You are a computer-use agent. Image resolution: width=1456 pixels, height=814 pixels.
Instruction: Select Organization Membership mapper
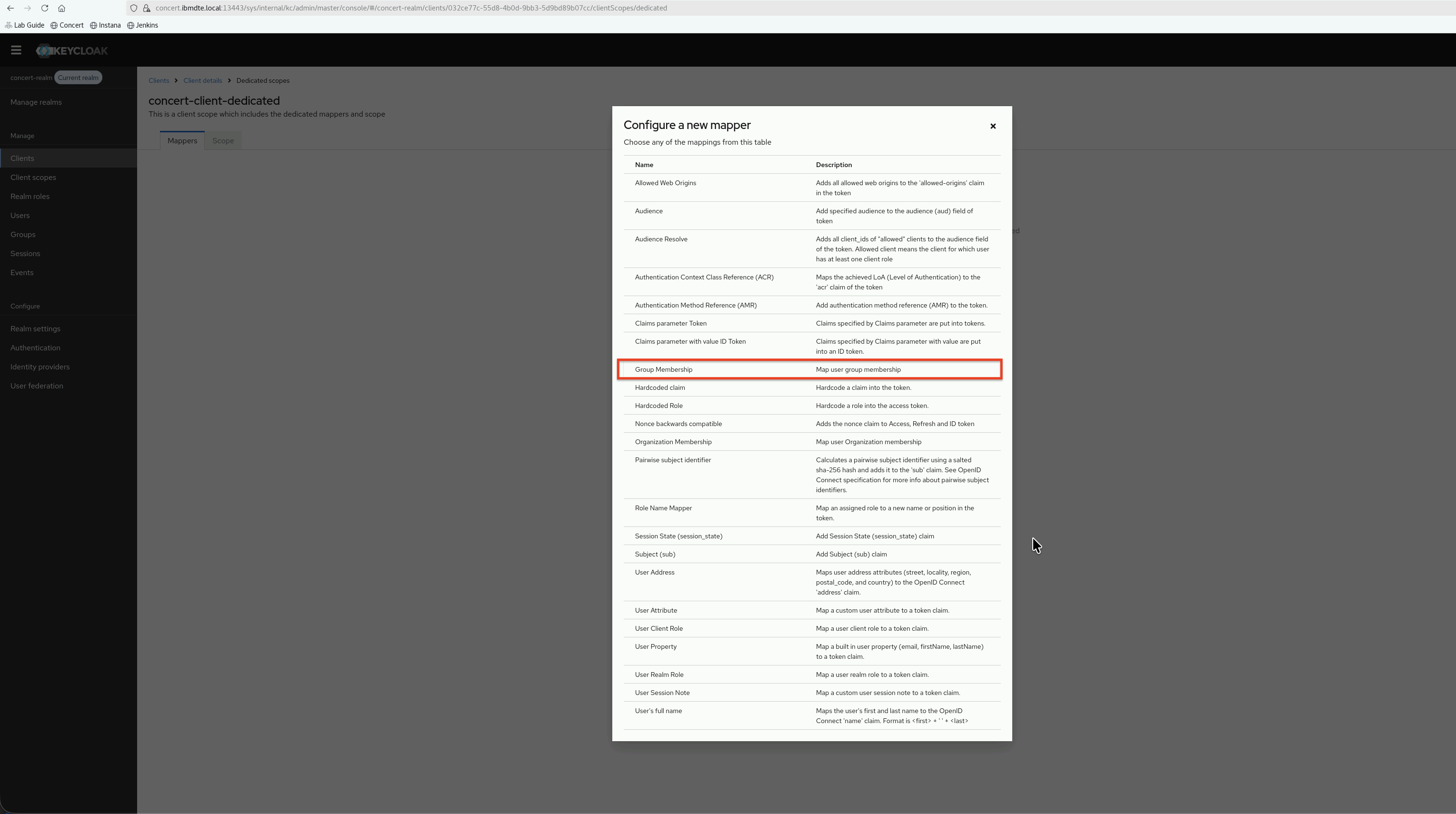[x=812, y=442]
